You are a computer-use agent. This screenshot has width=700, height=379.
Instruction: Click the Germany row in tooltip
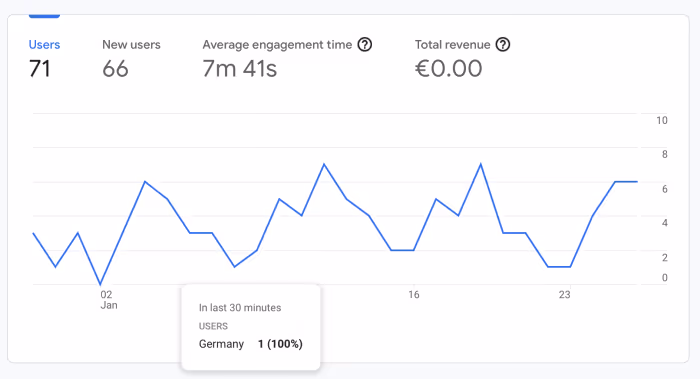tap(250, 344)
